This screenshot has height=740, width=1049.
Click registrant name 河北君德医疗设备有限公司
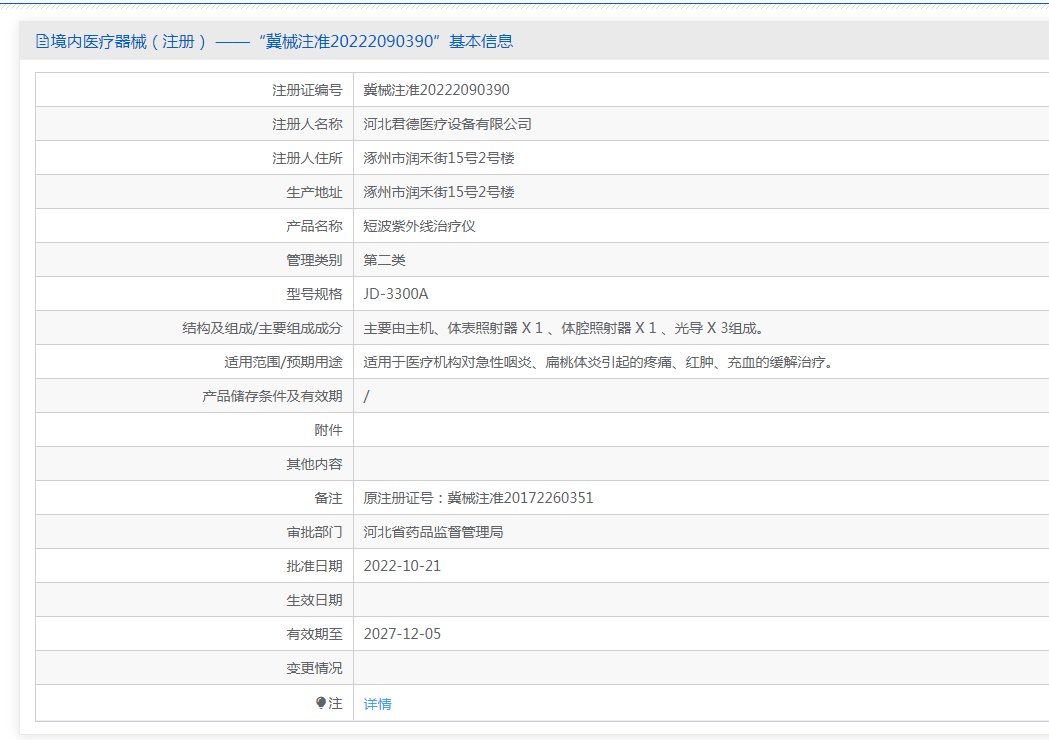pos(447,124)
